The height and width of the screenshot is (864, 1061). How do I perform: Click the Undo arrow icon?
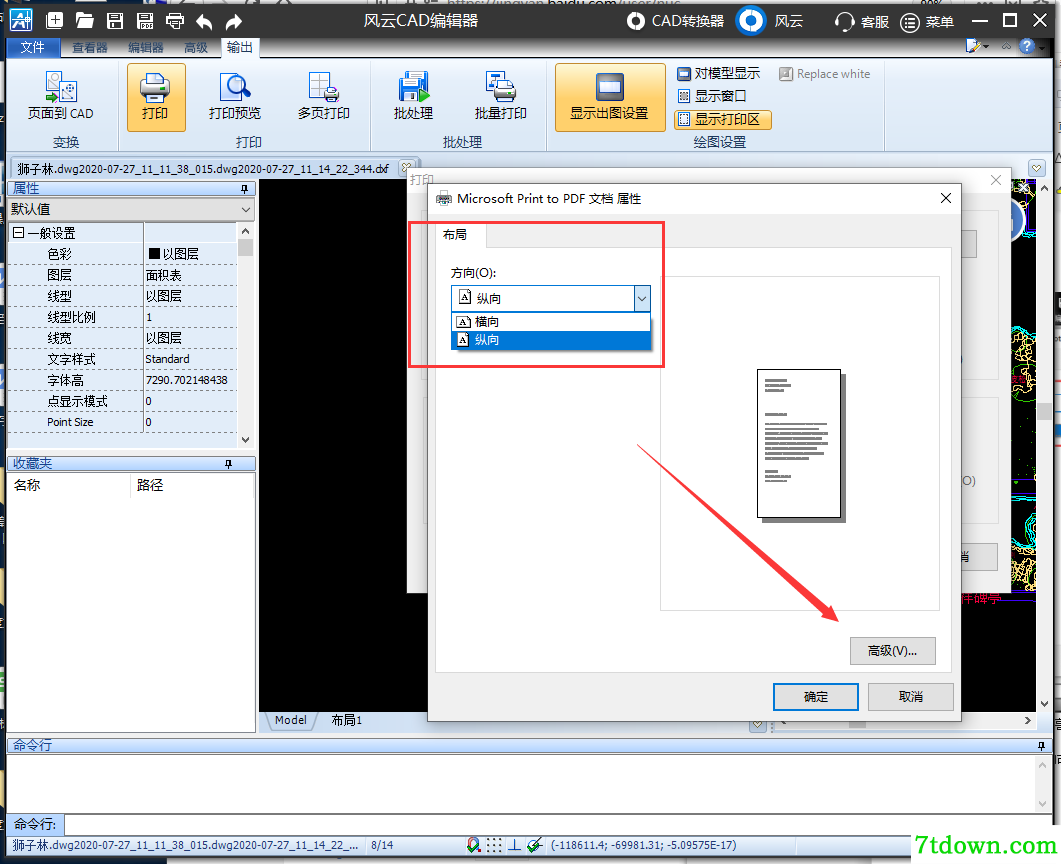204,22
